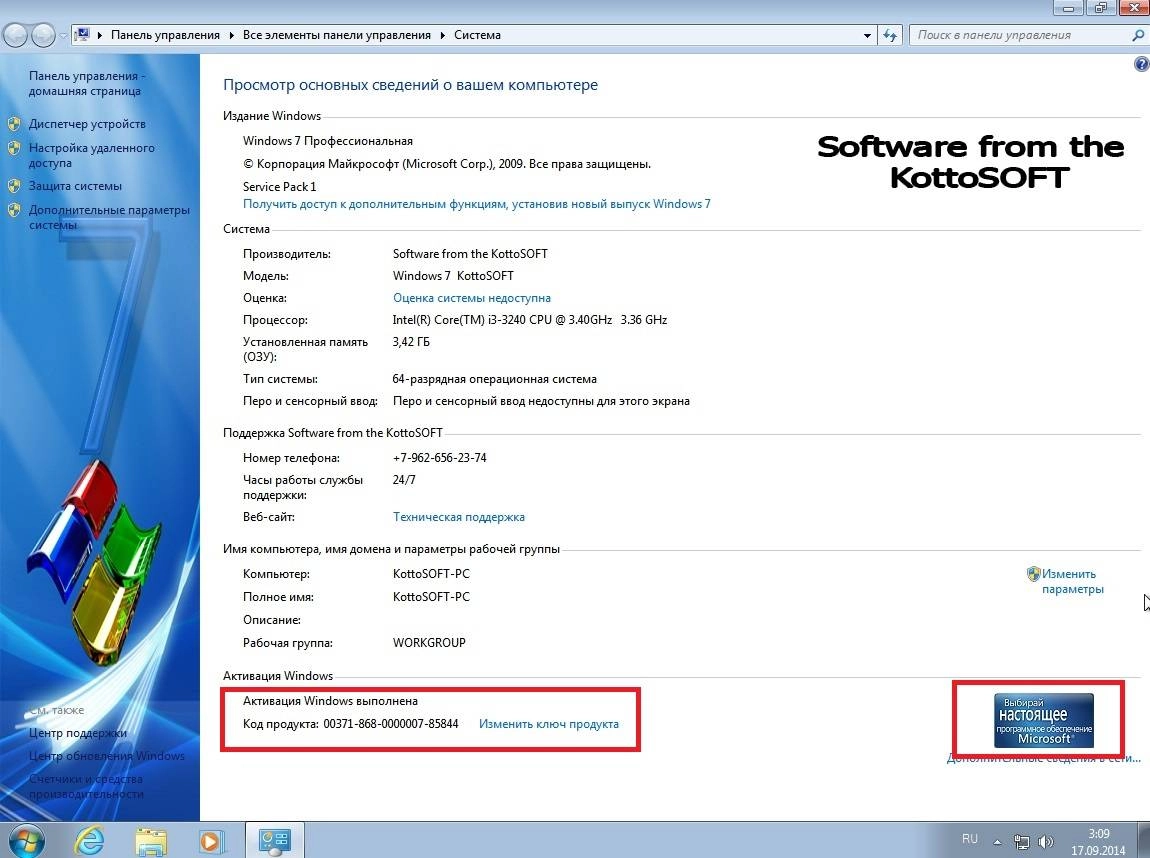The width and height of the screenshot is (1150, 858).
Task: Click Service Pack 1 text
Action: (279, 186)
